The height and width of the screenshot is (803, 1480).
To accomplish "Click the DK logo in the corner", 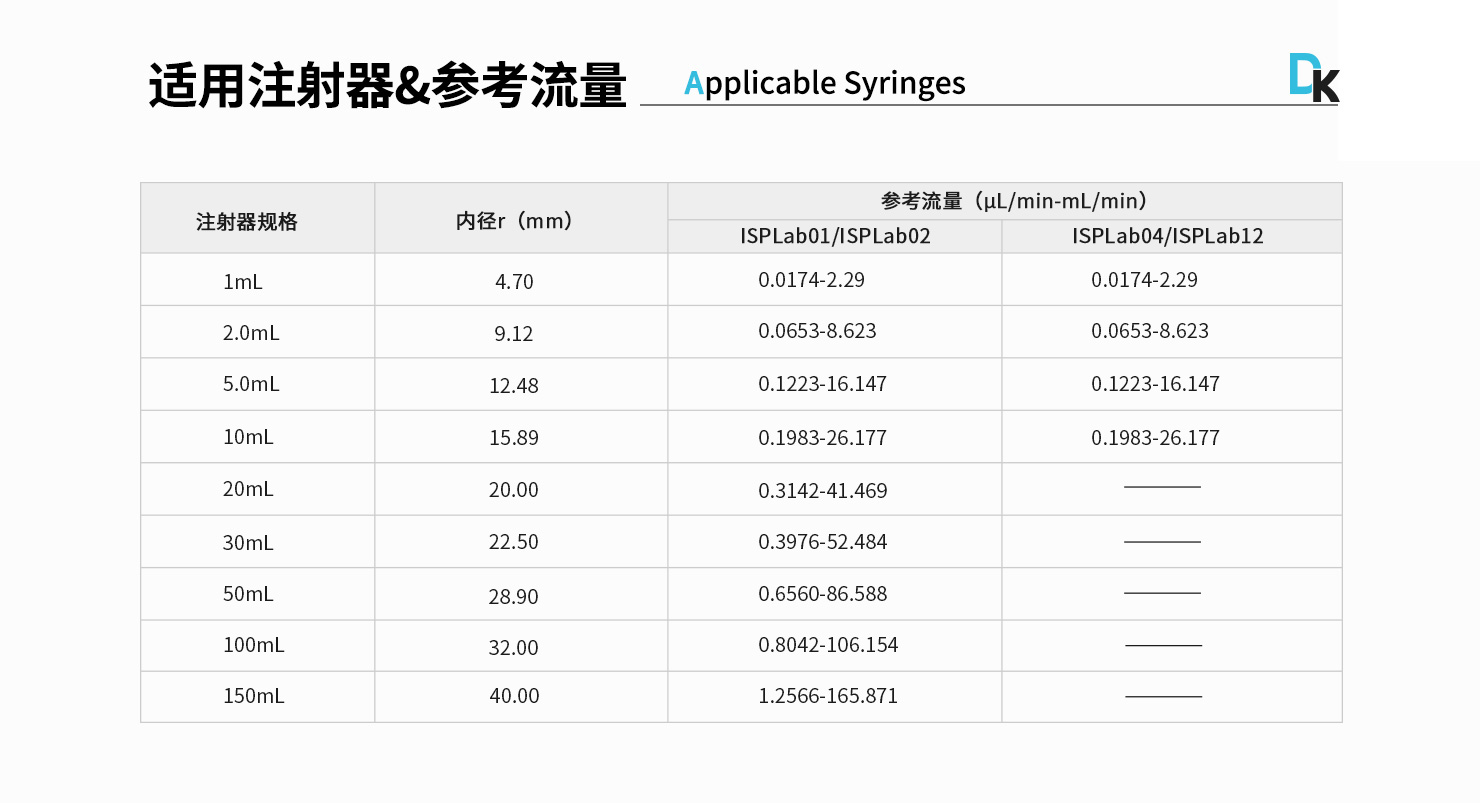I will [1314, 77].
